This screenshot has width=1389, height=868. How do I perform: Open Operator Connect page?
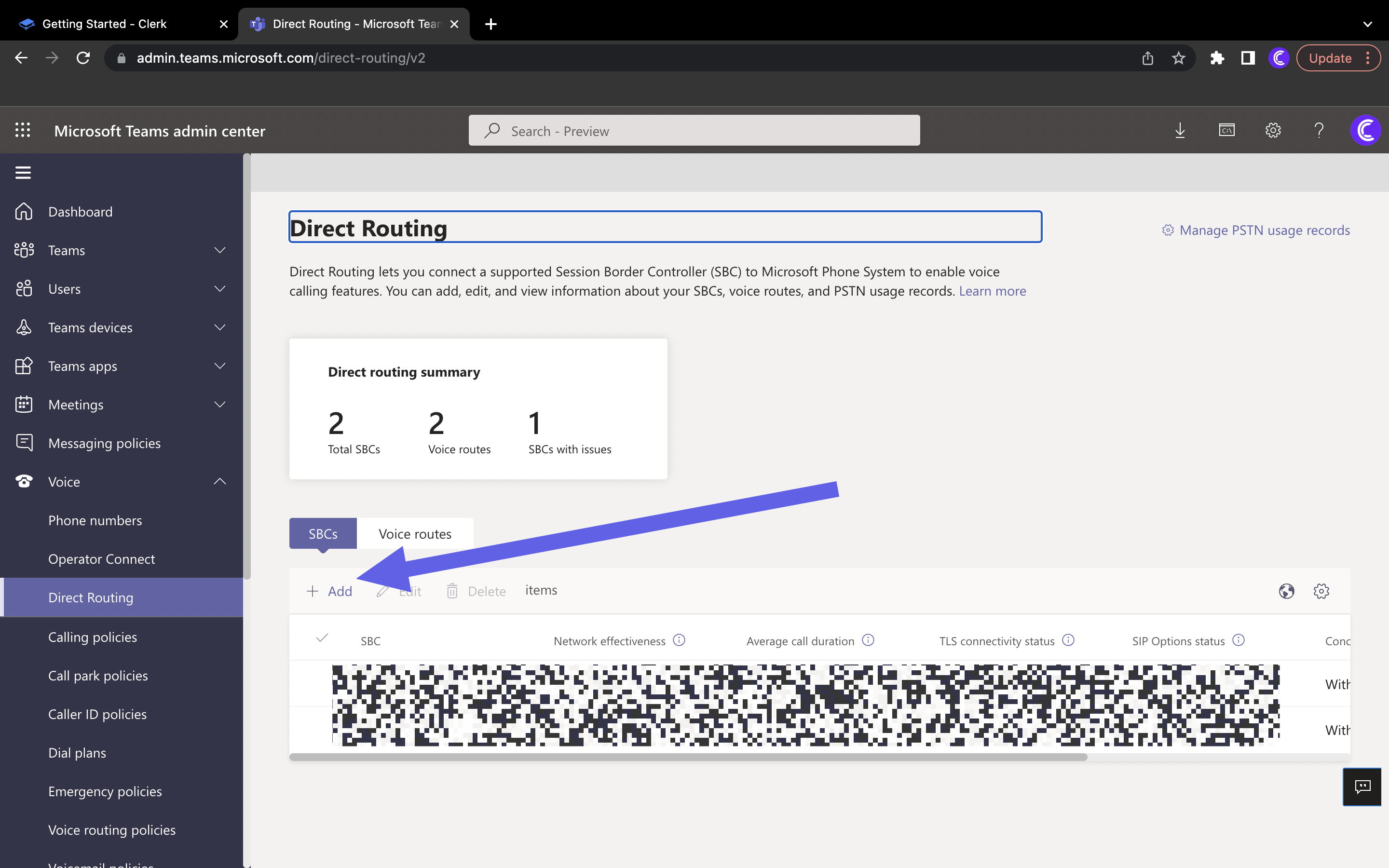tap(102, 558)
